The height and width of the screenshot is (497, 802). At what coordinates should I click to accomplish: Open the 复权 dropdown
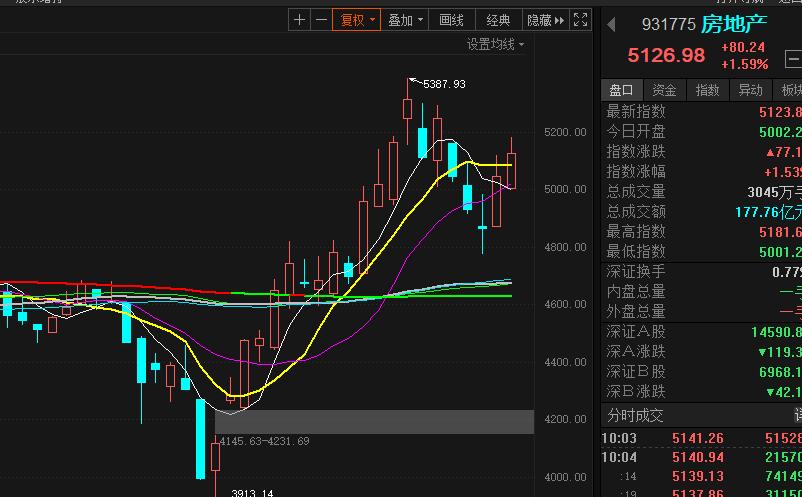[357, 20]
